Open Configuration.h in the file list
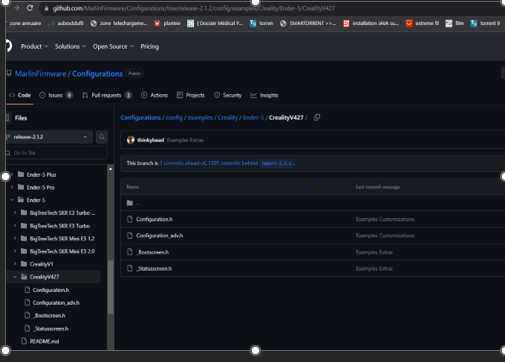Screen dimensions: 505x362 click(154, 219)
